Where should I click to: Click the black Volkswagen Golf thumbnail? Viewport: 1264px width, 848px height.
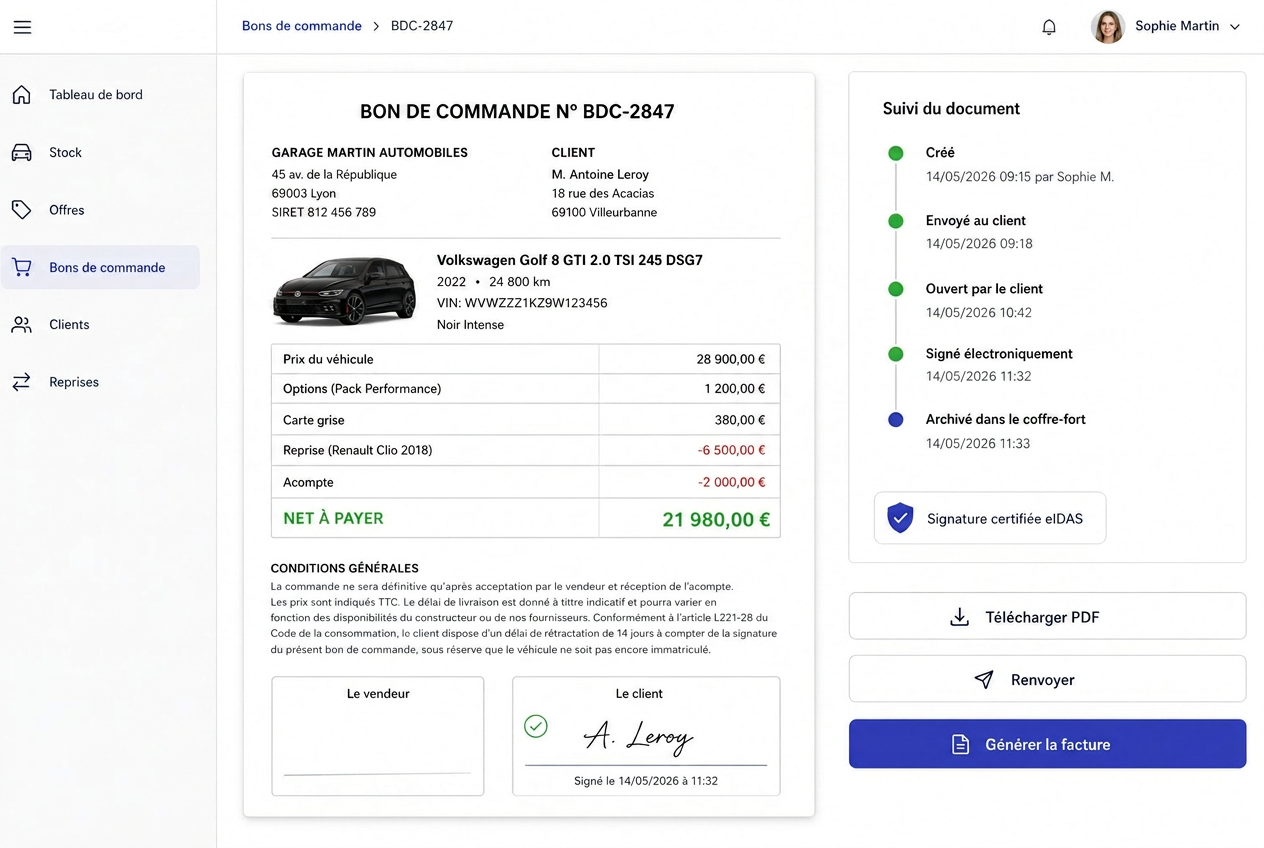(345, 291)
